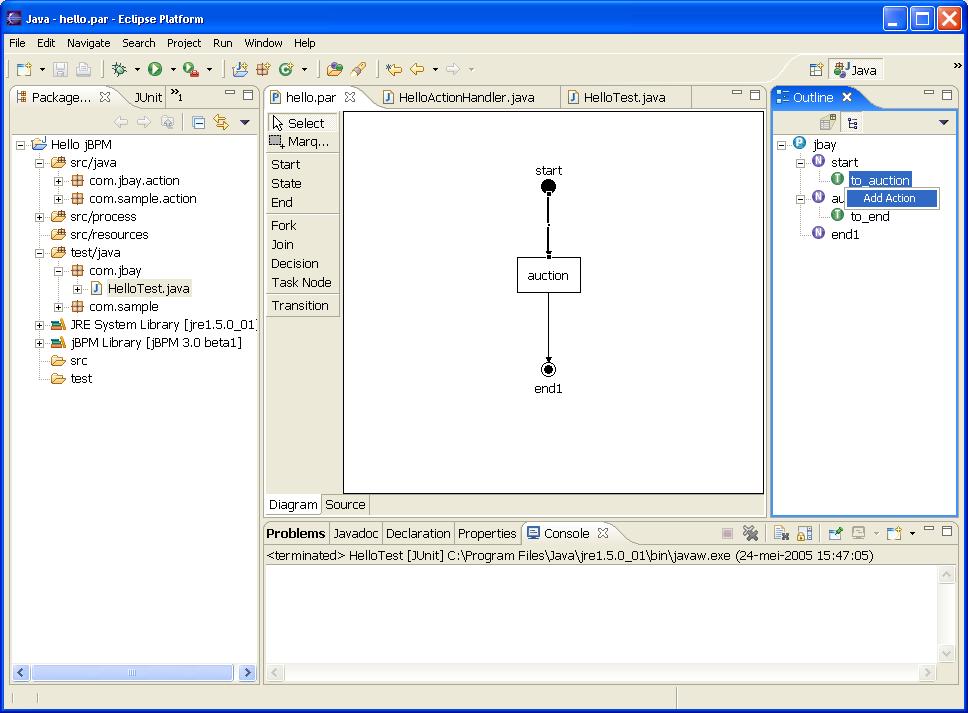Maximize the Console view pane
The width and height of the screenshot is (968, 713).
point(947,530)
